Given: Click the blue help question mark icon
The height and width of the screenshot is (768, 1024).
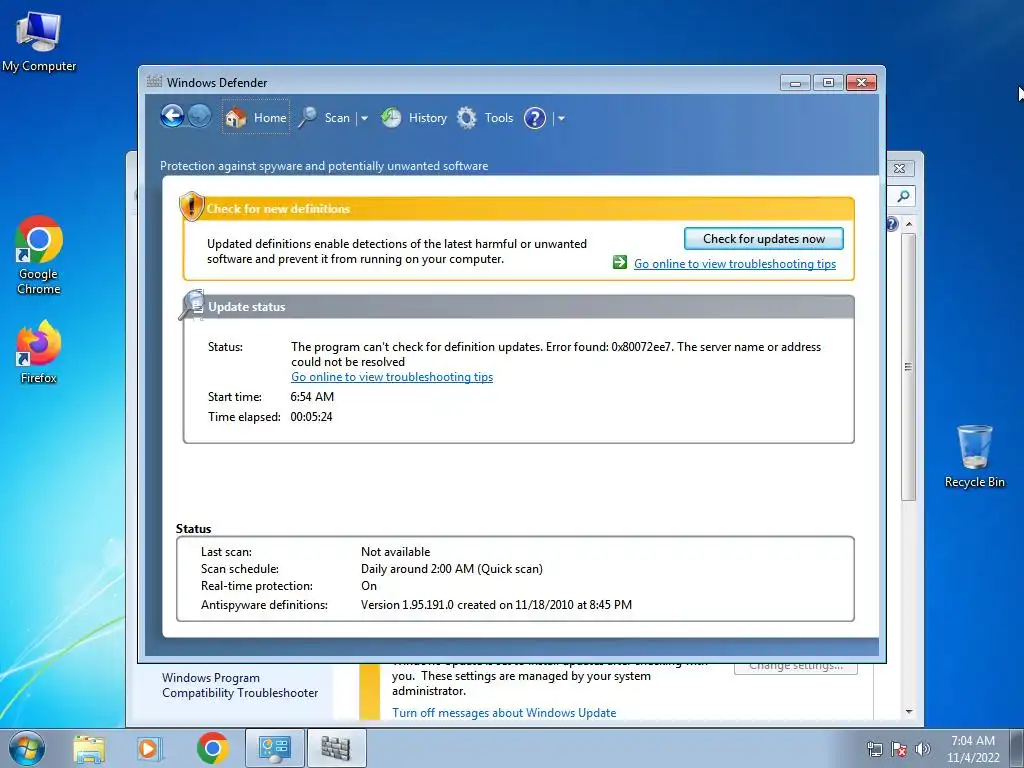Looking at the screenshot, I should tap(535, 118).
